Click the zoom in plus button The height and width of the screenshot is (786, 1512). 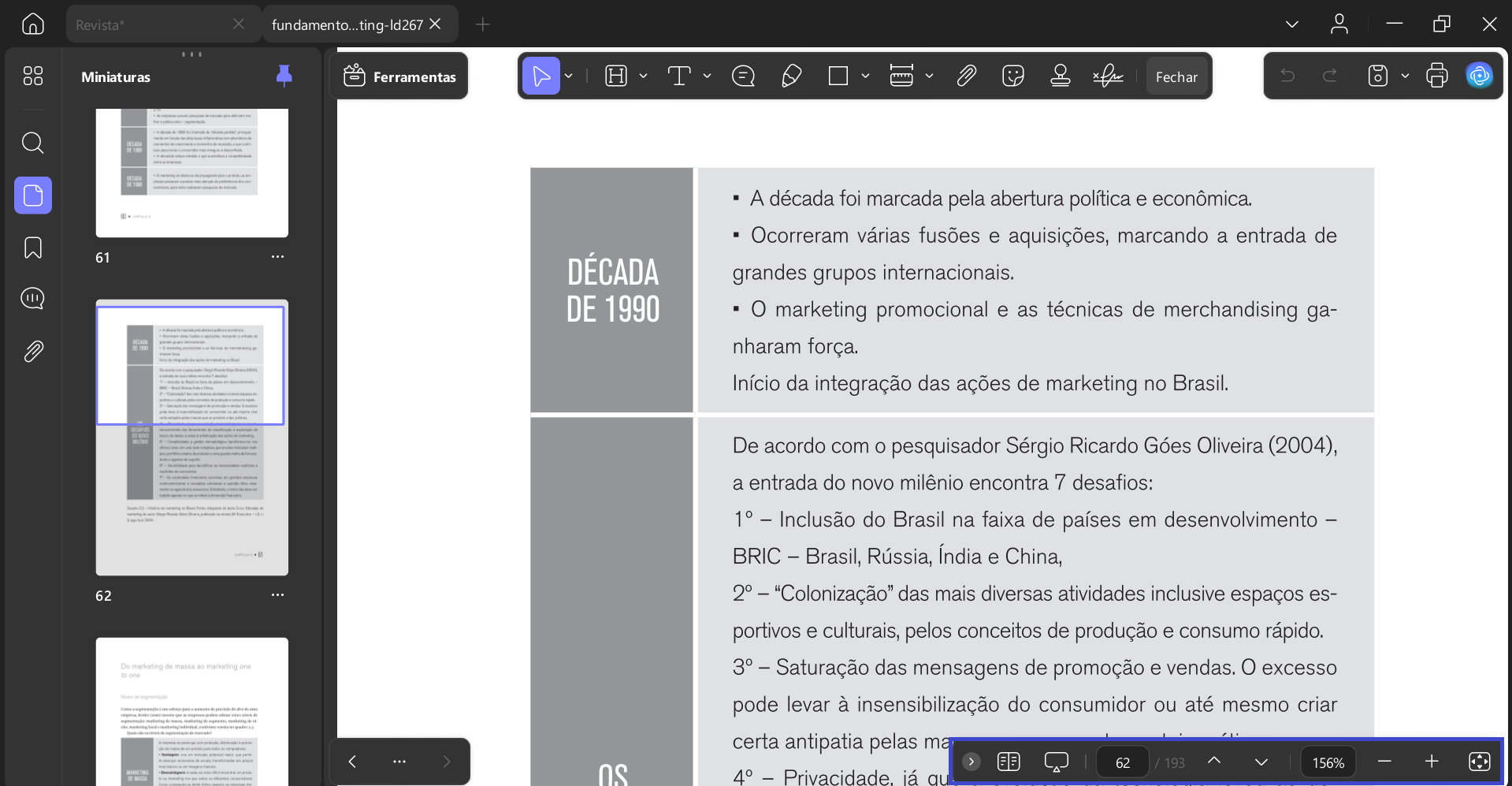[1432, 762]
